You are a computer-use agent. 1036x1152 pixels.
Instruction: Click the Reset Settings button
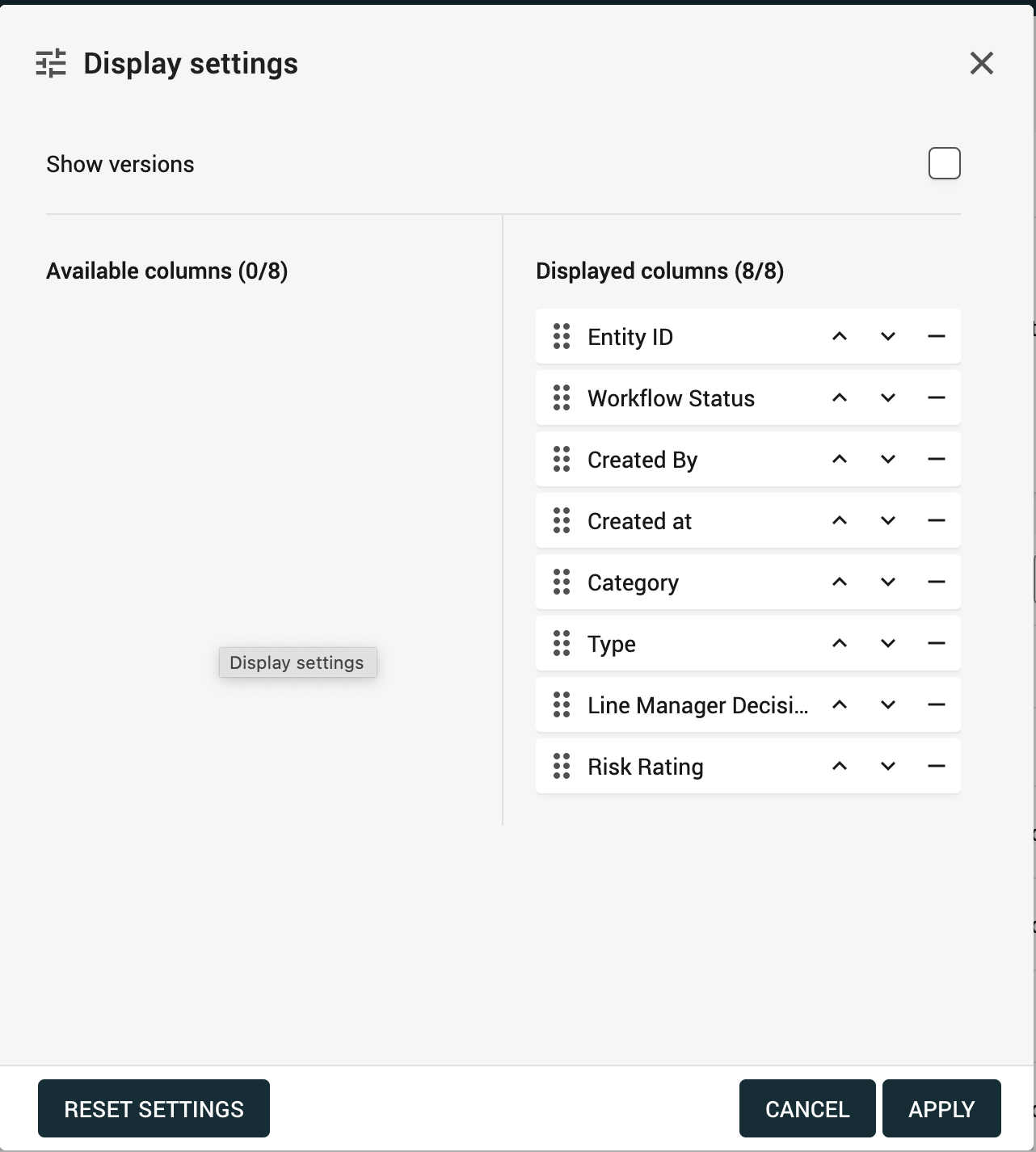point(154,1108)
